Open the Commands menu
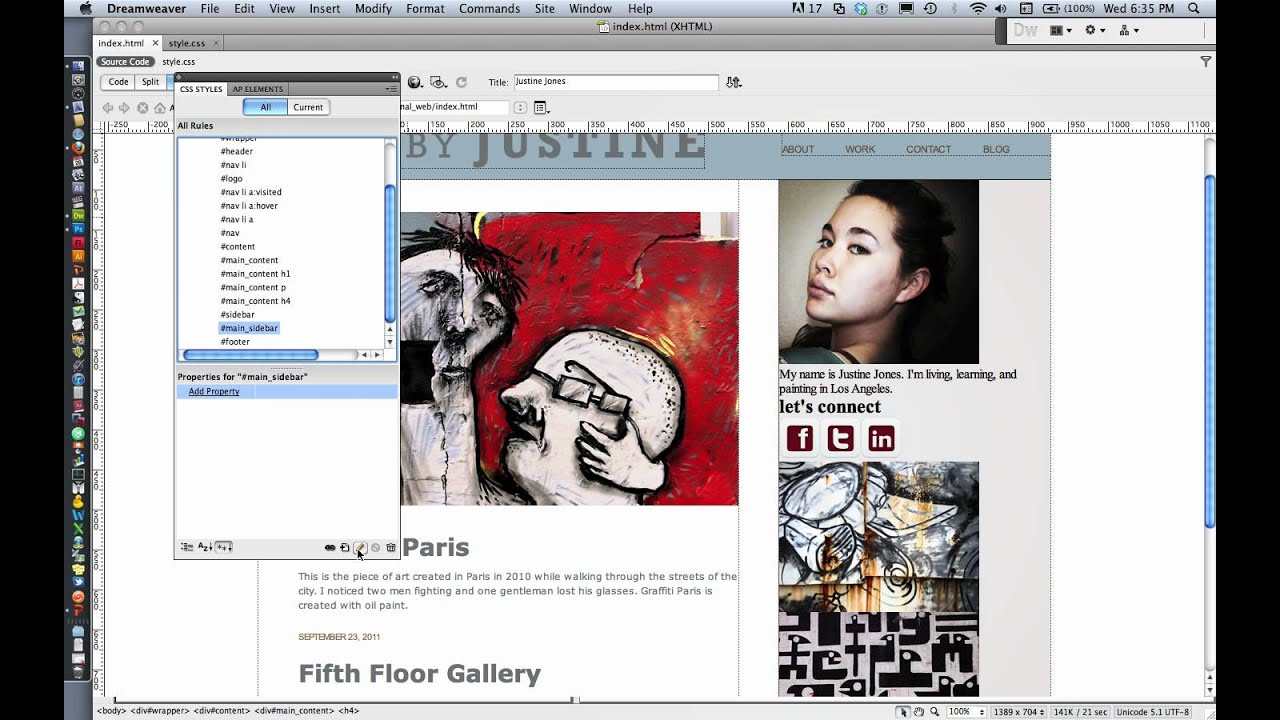Screen dimensions: 1280x720 [x=490, y=9]
